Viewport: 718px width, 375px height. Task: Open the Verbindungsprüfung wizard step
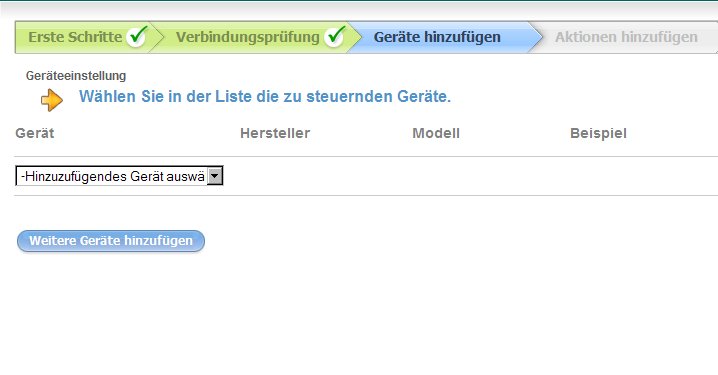(248, 37)
